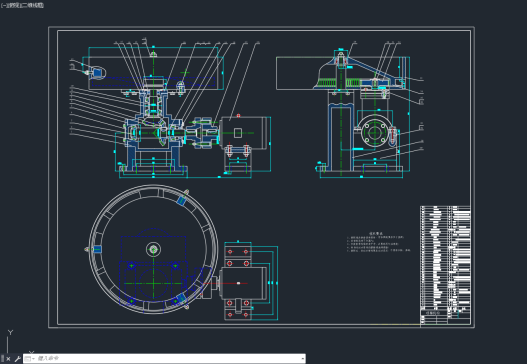Grab the command line drag handle
Viewport: 527px width, 364px height.
[3, 359]
